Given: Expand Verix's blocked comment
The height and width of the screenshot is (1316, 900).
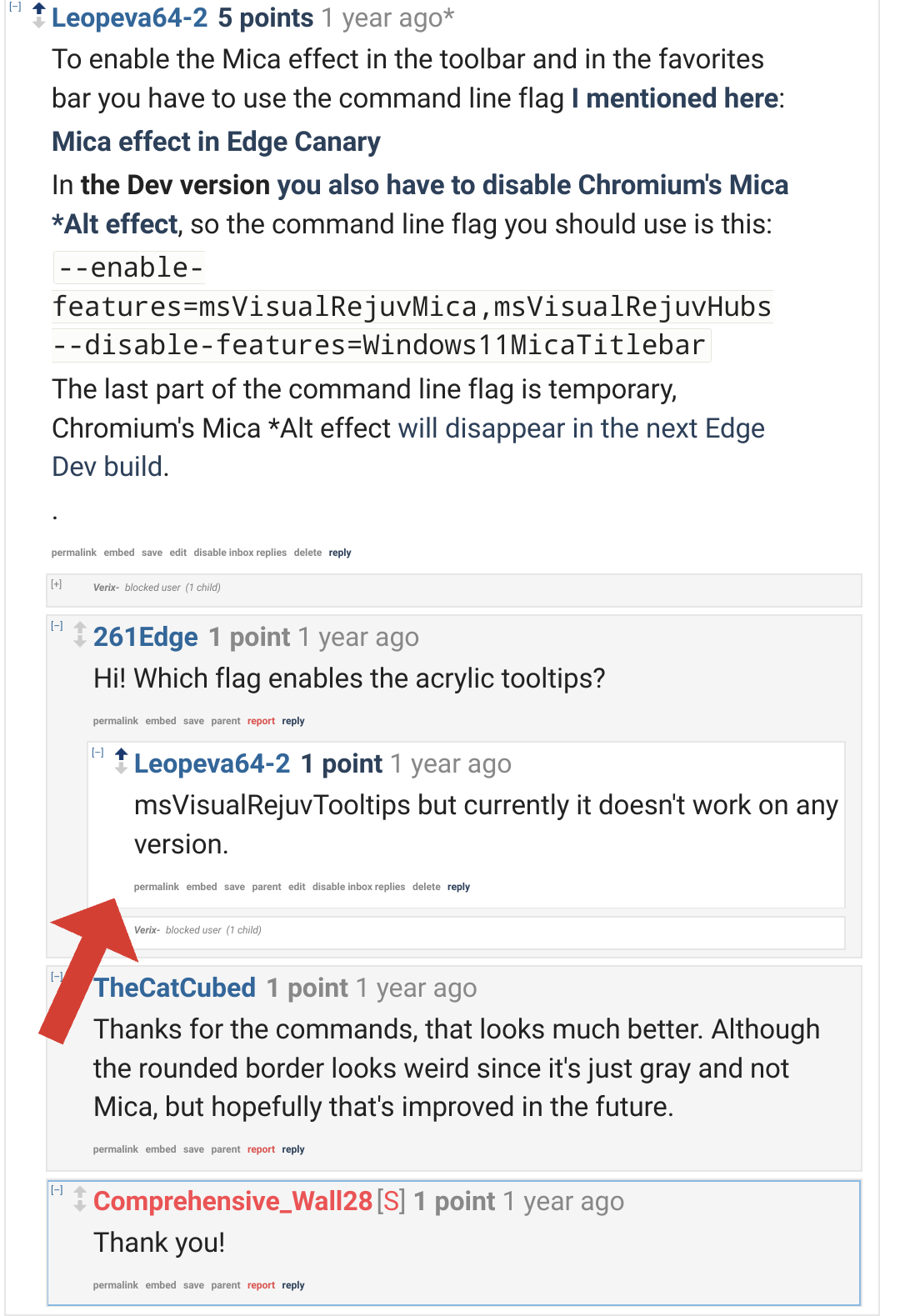Looking at the screenshot, I should 57,584.
